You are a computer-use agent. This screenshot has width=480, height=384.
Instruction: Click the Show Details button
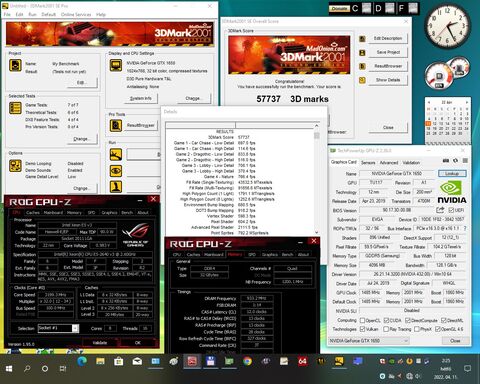pyautogui.click(x=388, y=80)
